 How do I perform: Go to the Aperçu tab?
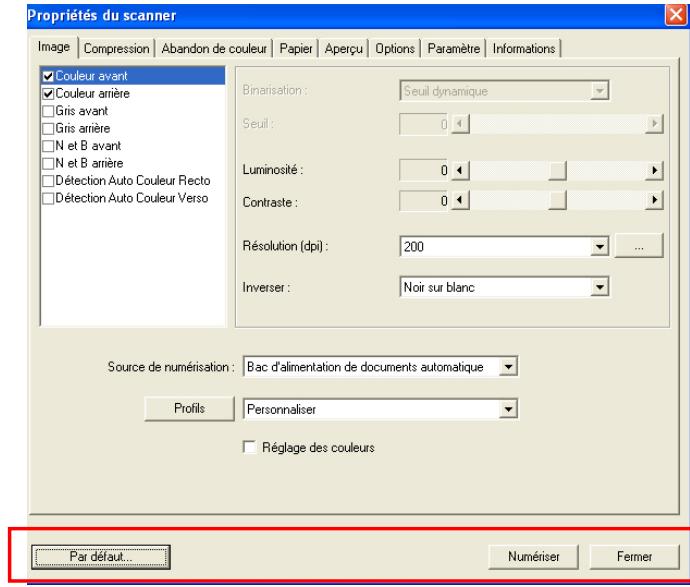pyautogui.click(x=344, y=48)
